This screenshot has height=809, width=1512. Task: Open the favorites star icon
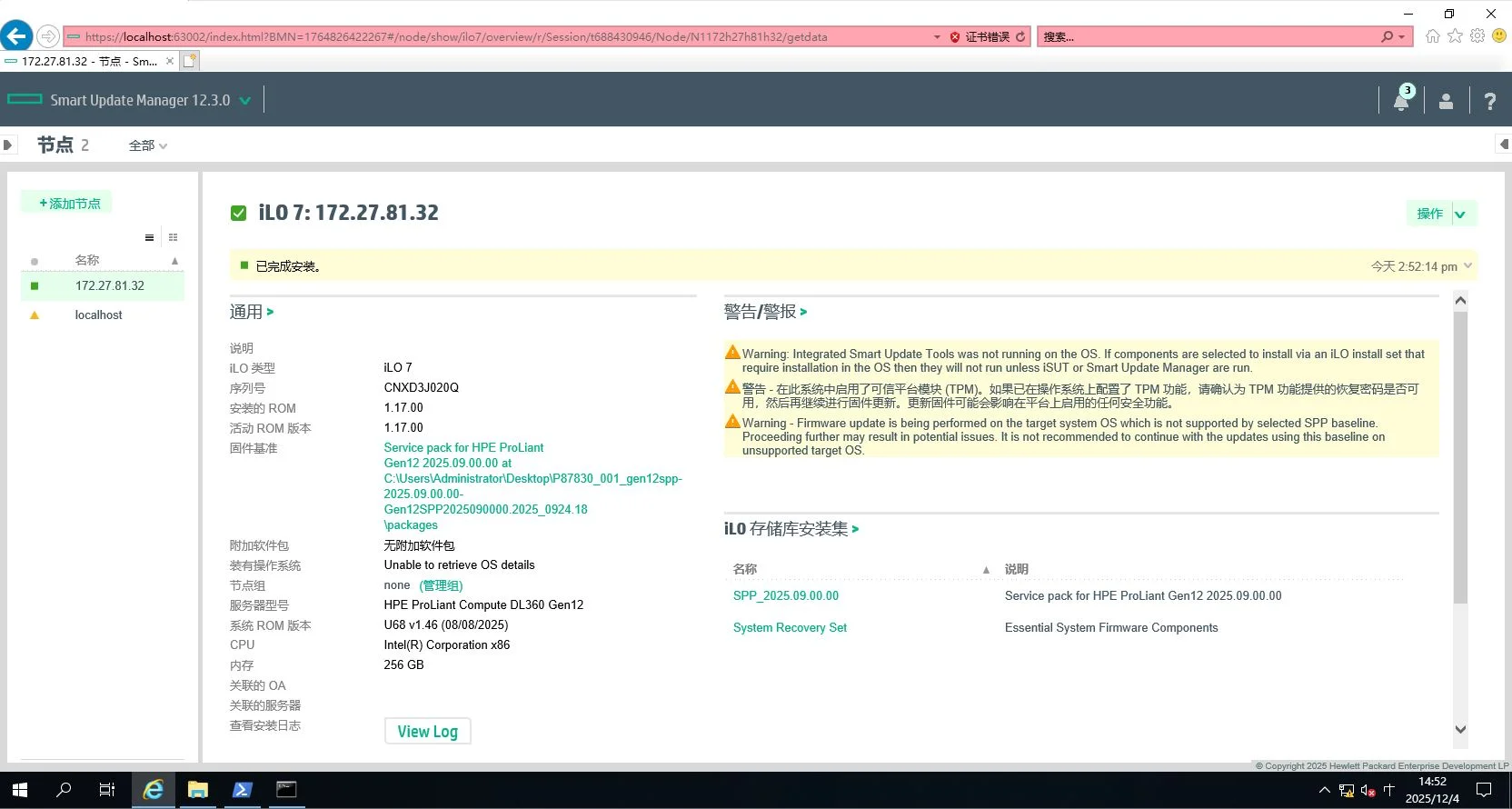(x=1456, y=36)
